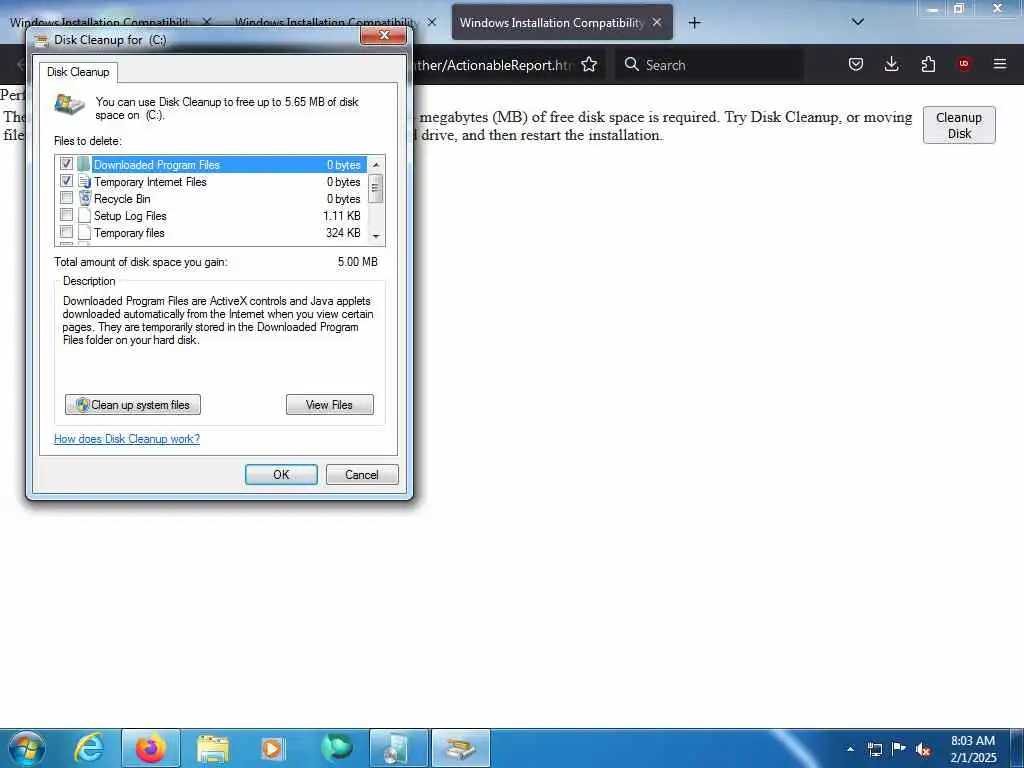Close the second Firefox tab
This screenshot has width=1024, height=768.
432,22
